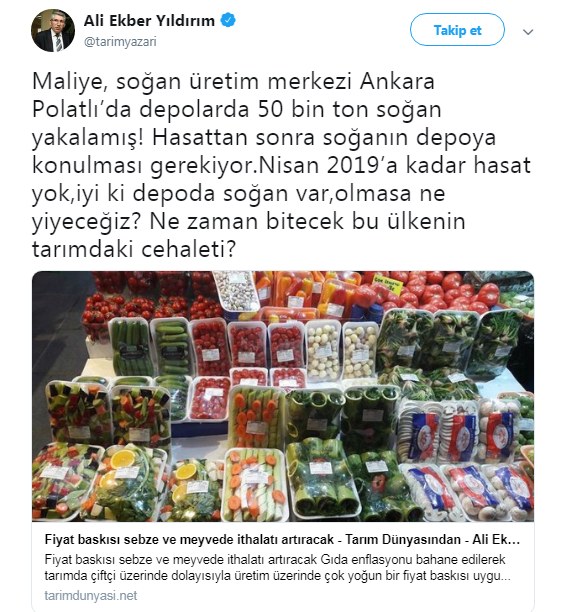Click the tweet's last line tarımdaki cehaleti
The height and width of the screenshot is (612, 568).
pyautogui.click(x=134, y=249)
